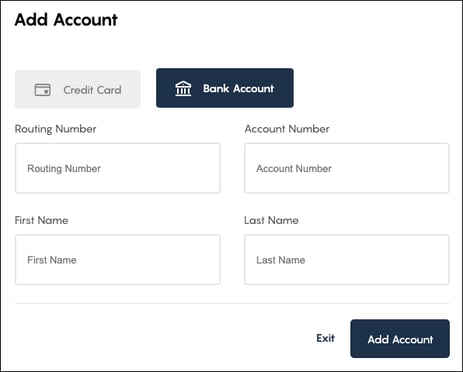Click inside the Account Number field
Viewport: 463px width, 372px height.
[x=347, y=168]
